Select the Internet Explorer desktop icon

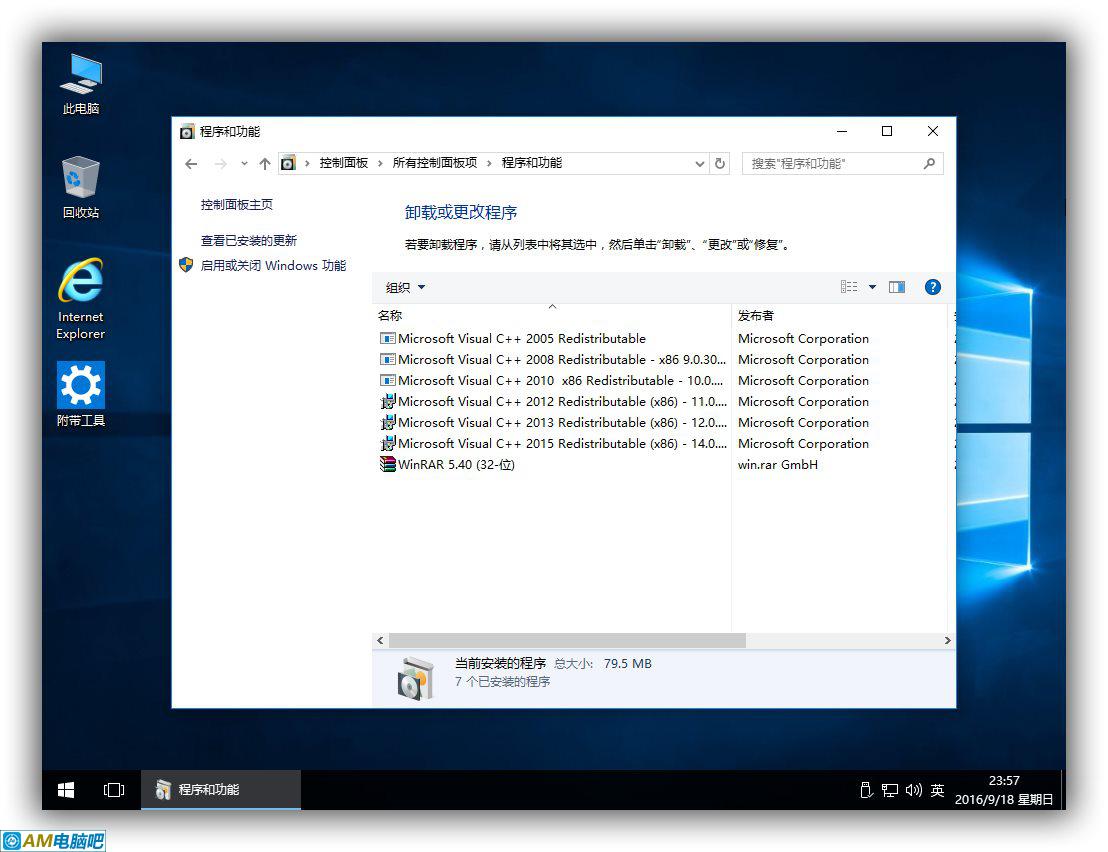point(81,299)
